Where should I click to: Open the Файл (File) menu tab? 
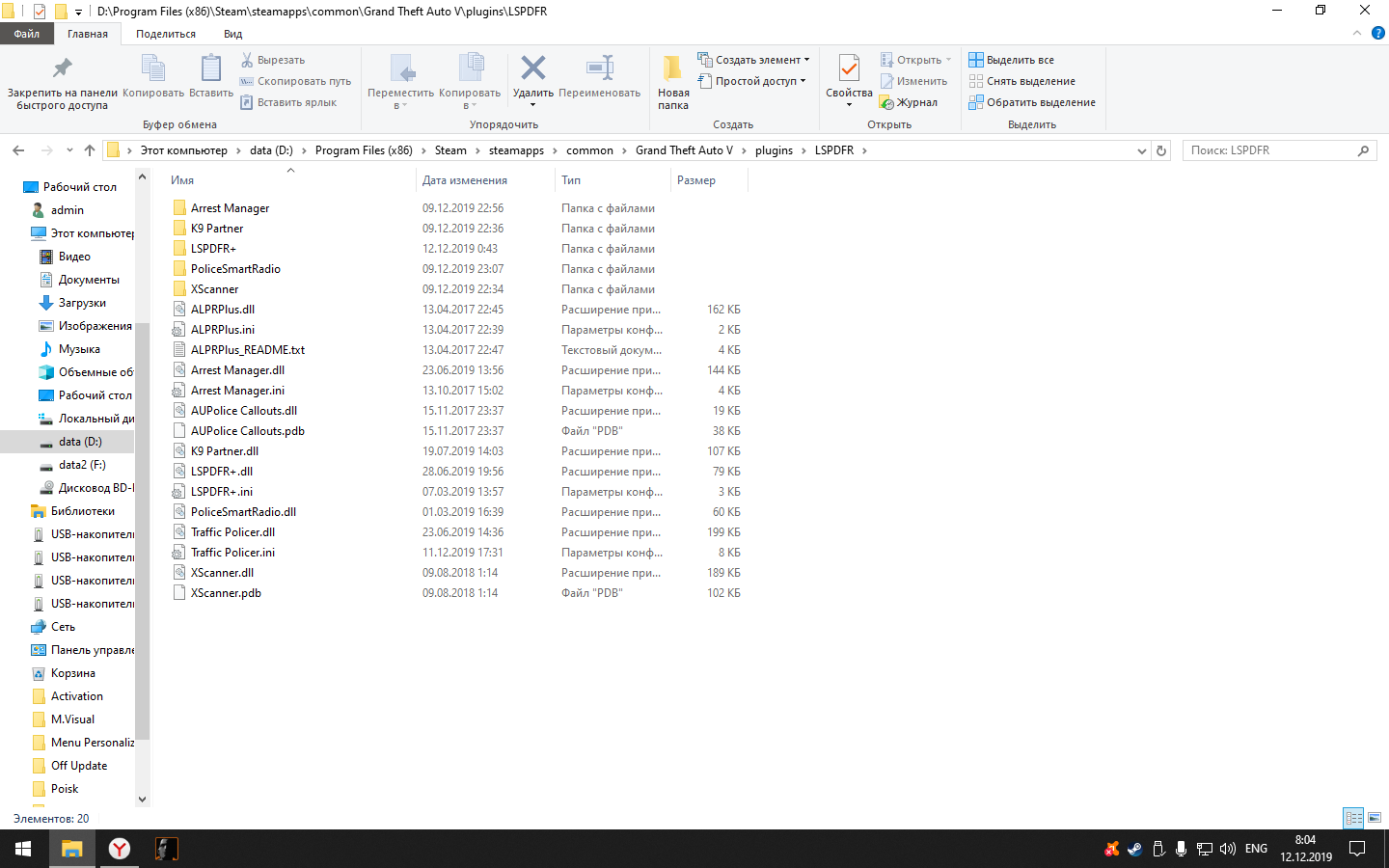click(x=27, y=34)
